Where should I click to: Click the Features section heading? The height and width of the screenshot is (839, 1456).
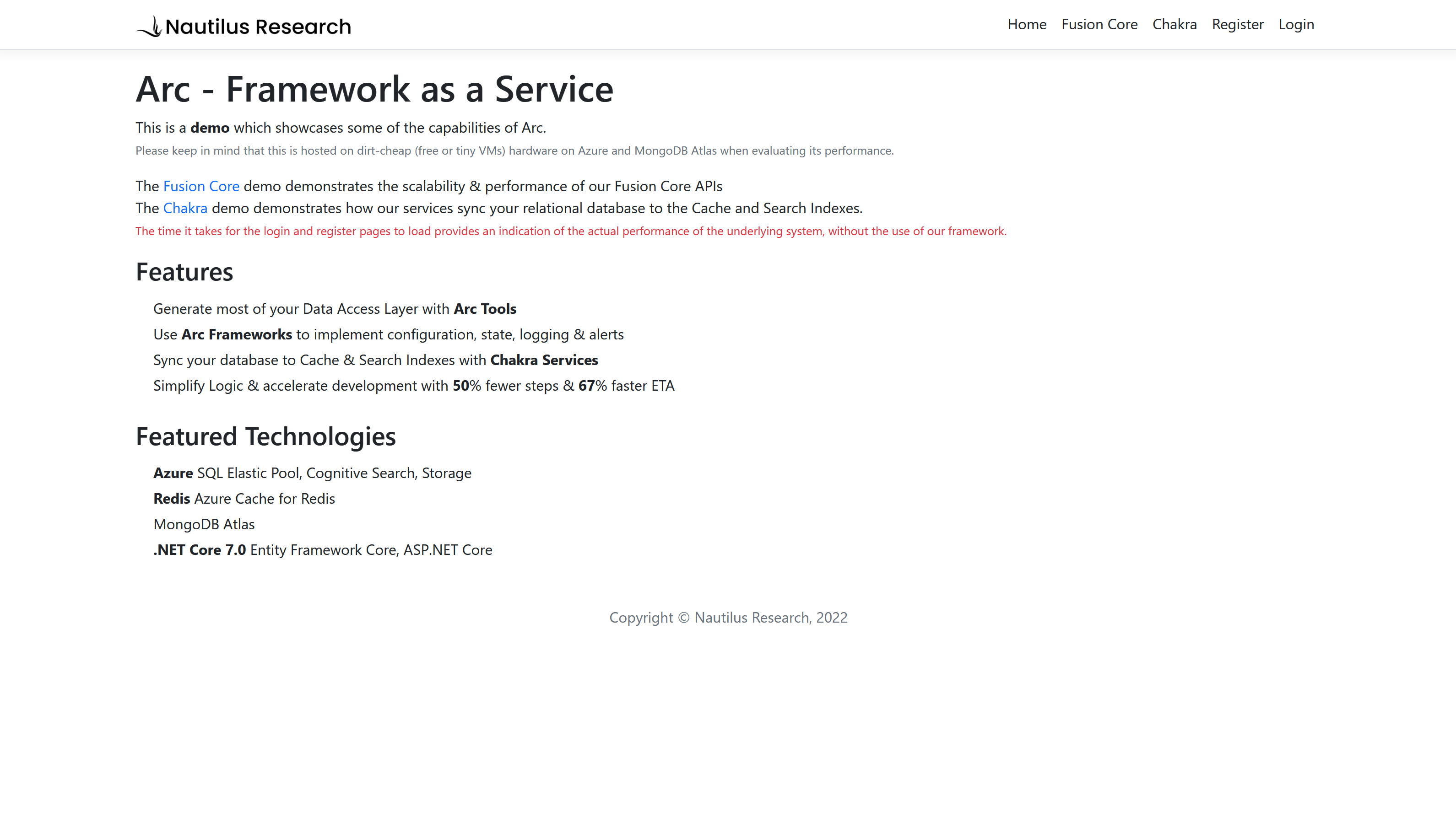[x=184, y=272]
